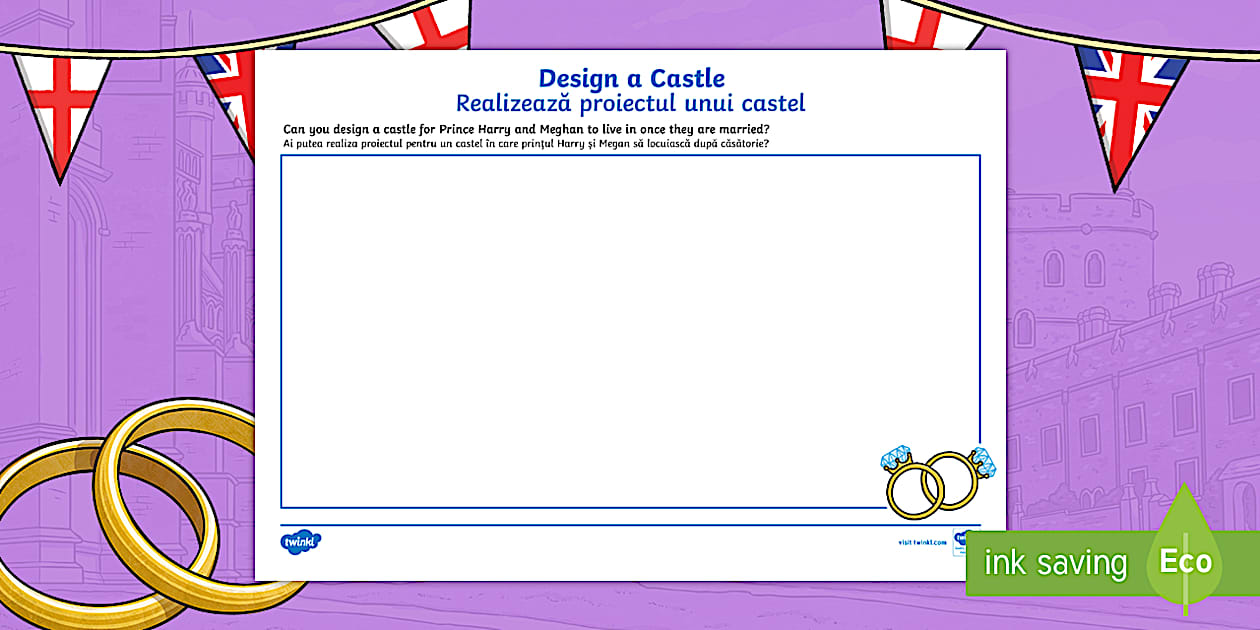This screenshot has height=630, width=1260.
Task: Click the ink saving label
Action: (x=1055, y=563)
